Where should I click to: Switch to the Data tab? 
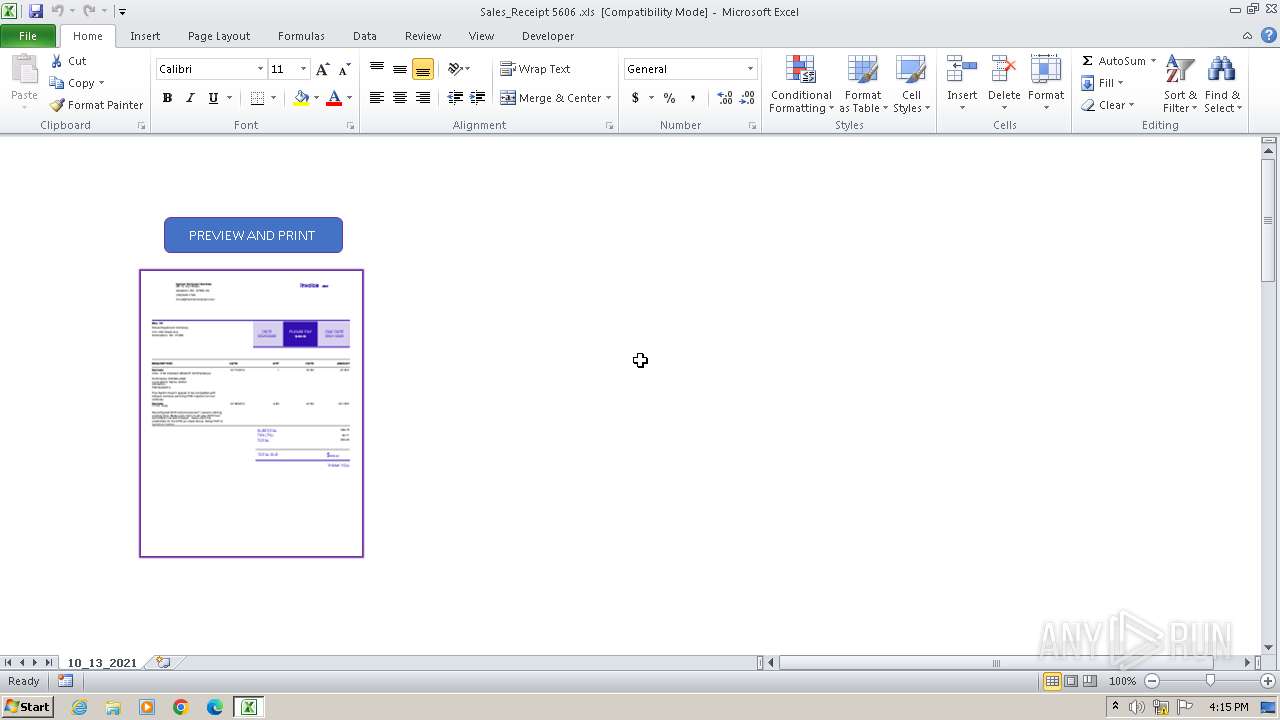(x=365, y=36)
